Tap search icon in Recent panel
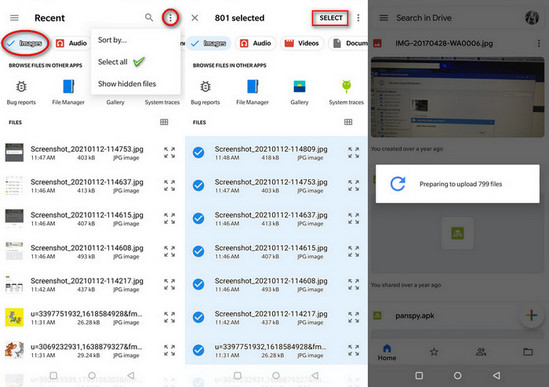549x387 pixels. click(x=149, y=18)
